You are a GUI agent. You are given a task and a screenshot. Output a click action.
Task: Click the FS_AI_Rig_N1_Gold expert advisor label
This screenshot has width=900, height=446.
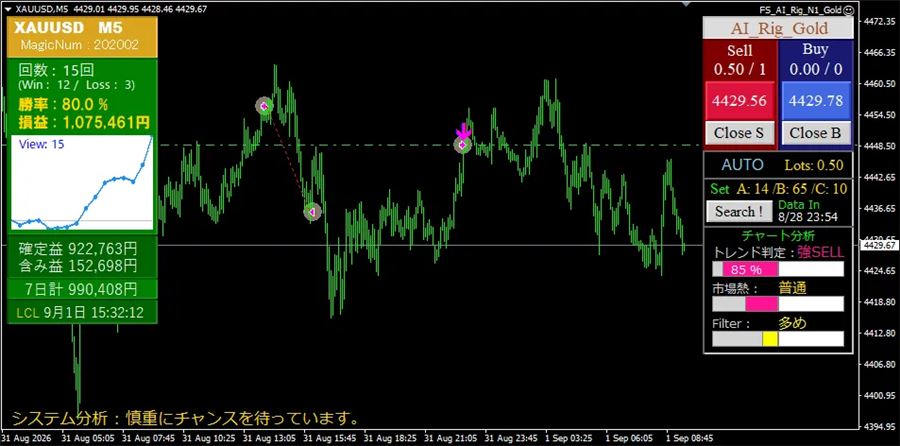pyautogui.click(x=801, y=10)
